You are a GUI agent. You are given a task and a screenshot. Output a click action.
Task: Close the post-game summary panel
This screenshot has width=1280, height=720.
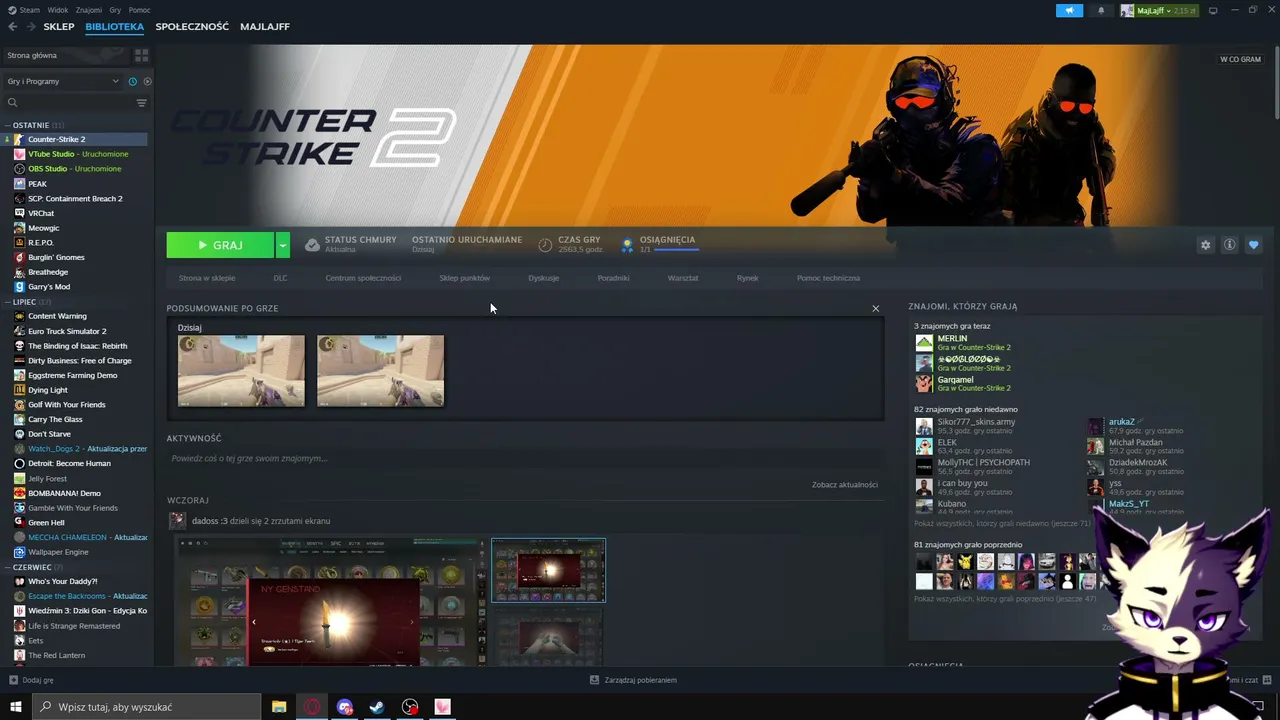pos(876,308)
